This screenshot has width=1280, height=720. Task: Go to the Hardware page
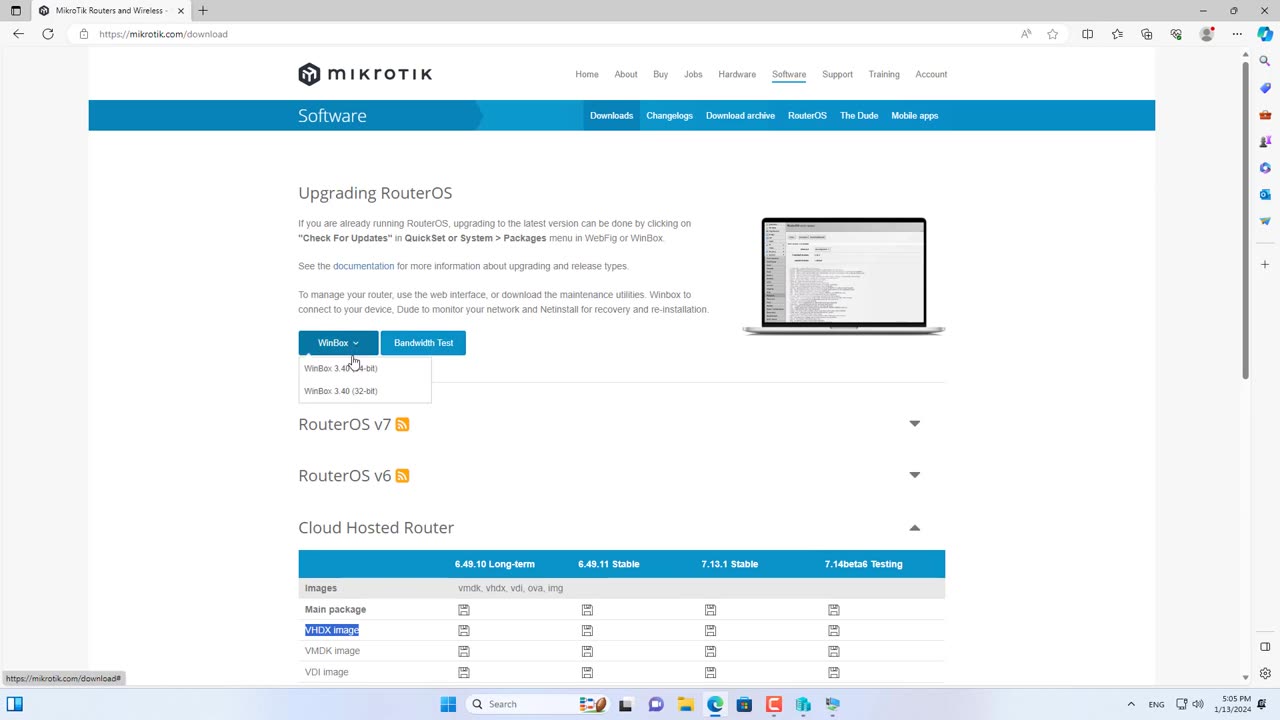click(737, 74)
